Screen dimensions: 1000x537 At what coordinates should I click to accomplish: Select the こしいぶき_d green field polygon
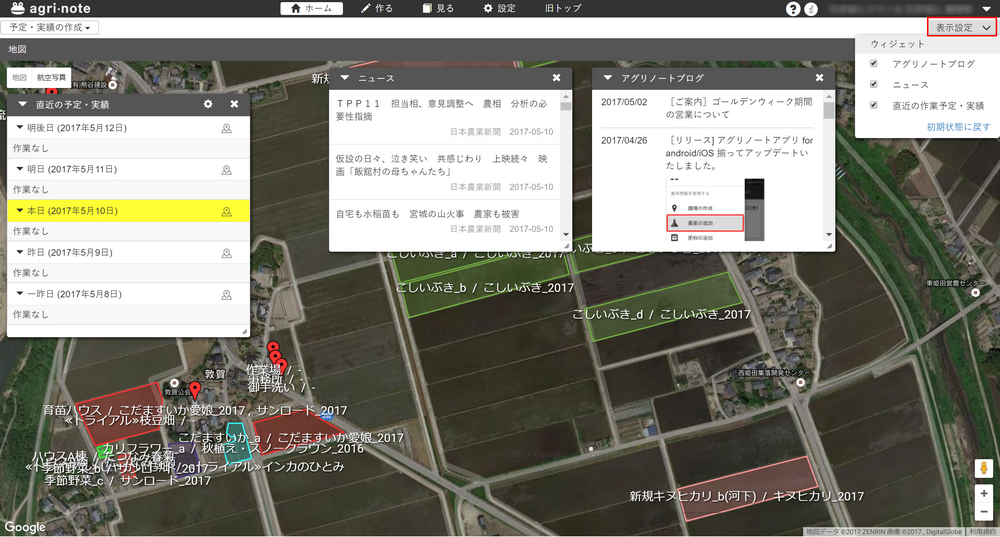(x=663, y=307)
